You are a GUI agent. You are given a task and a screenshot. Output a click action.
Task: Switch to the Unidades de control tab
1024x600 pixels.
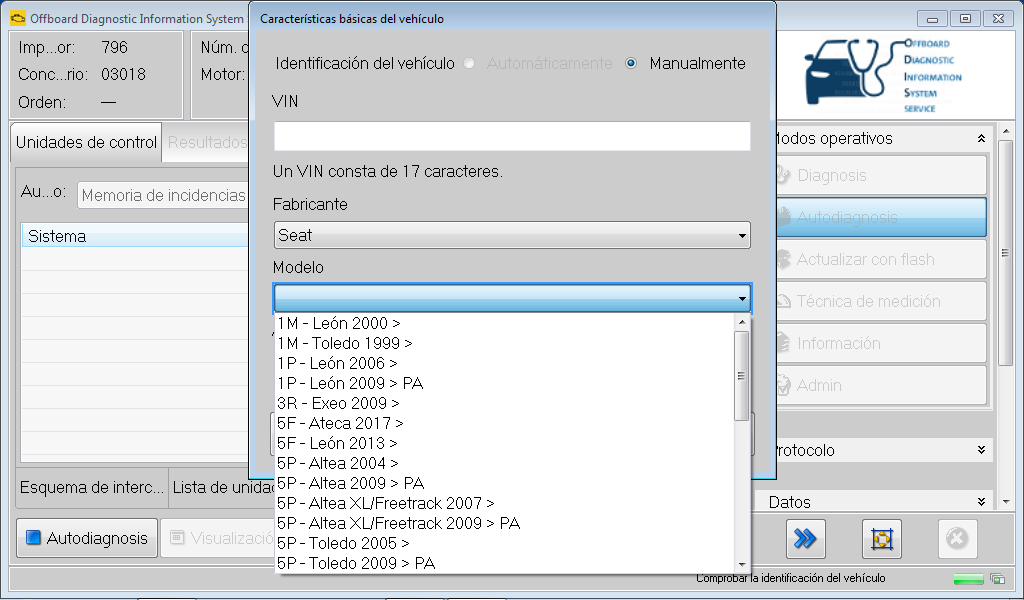click(x=86, y=142)
